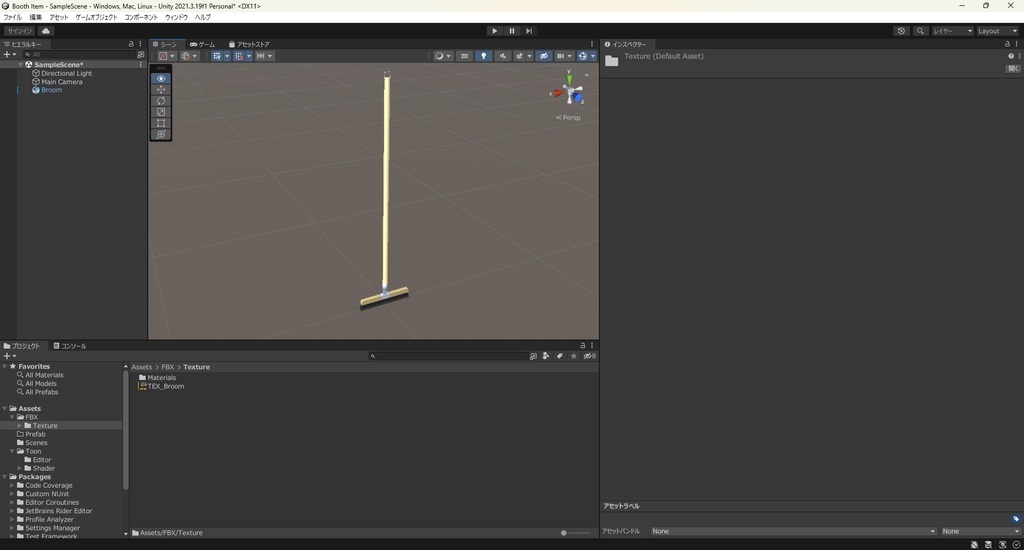Select the Rect transform tool
Image resolution: width=1024 pixels, height=550 pixels.
pos(161,123)
